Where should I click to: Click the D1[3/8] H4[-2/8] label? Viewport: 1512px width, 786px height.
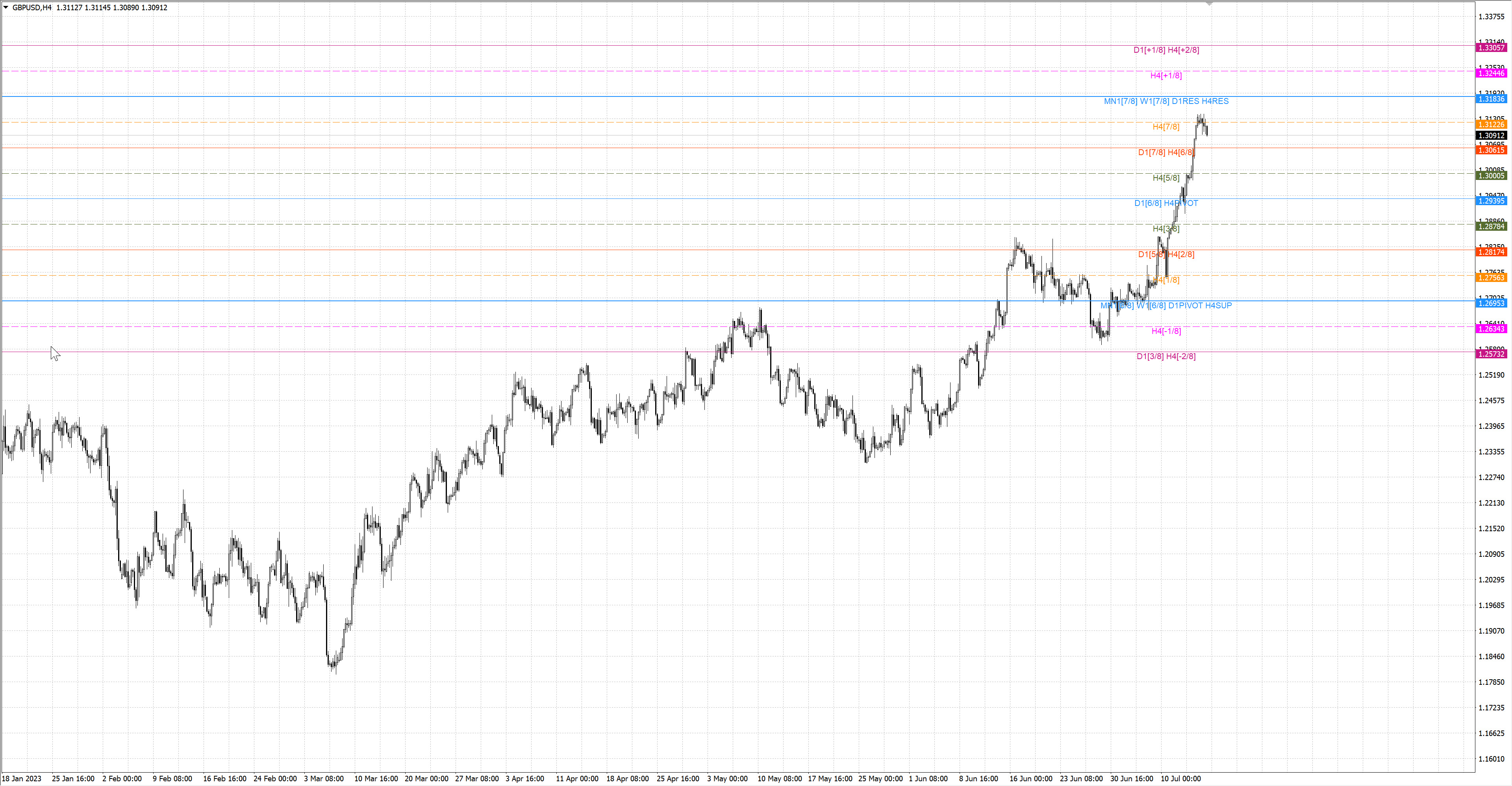click(x=1165, y=356)
